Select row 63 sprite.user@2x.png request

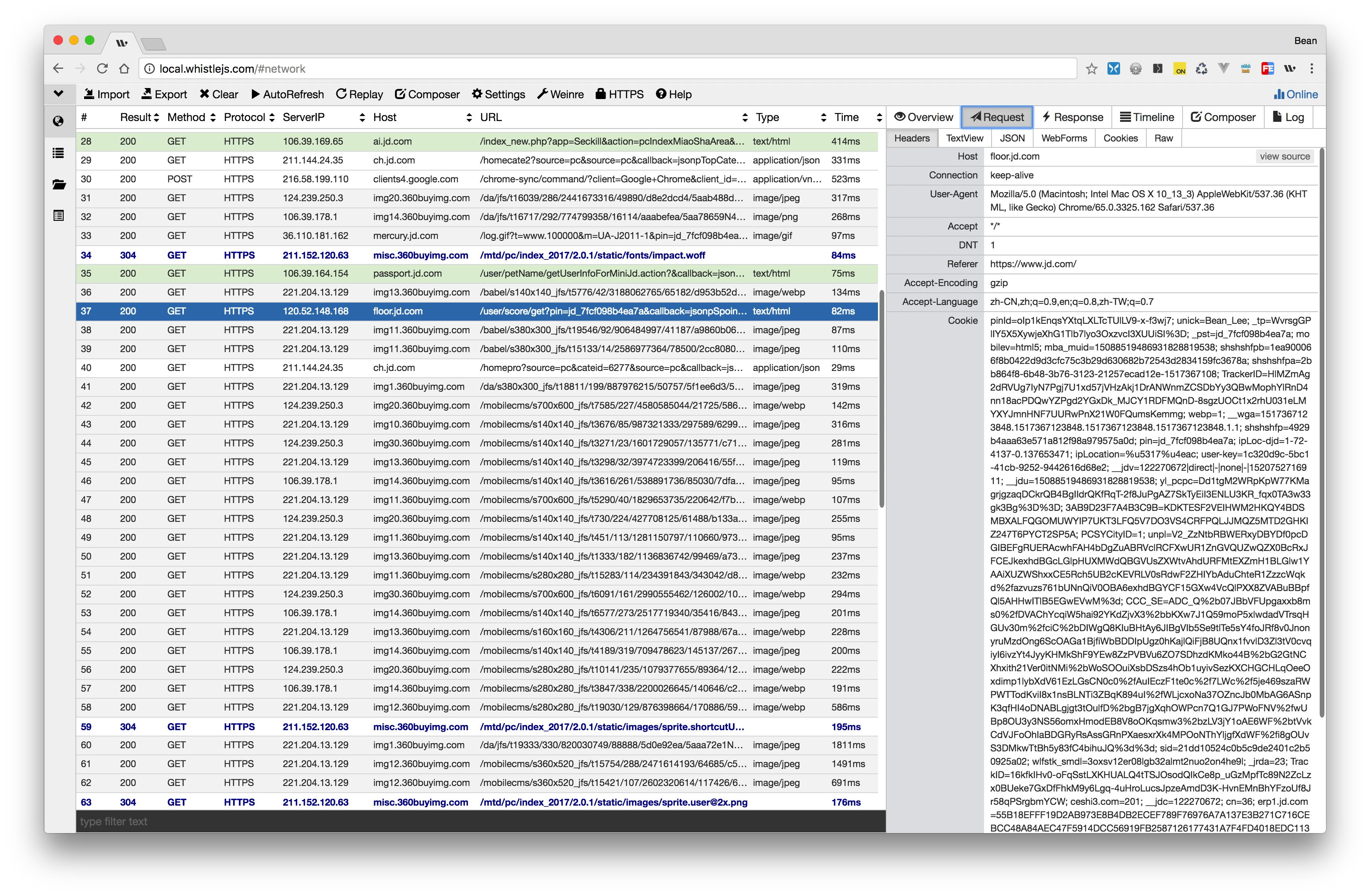tap(477, 802)
